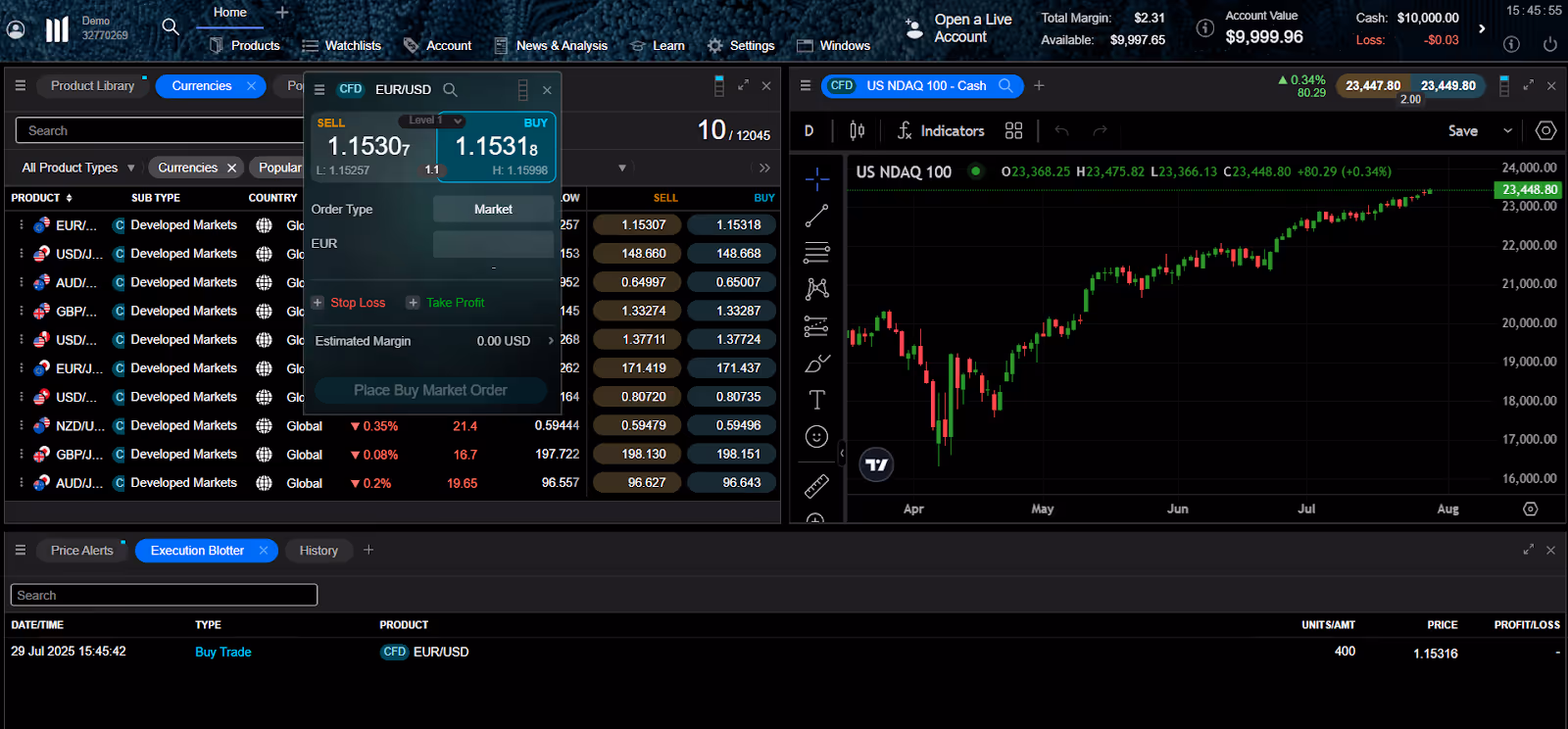This screenshot has width=1568, height=729.
Task: Open the EUR/USD ticket hamburger menu
Action: [x=319, y=89]
